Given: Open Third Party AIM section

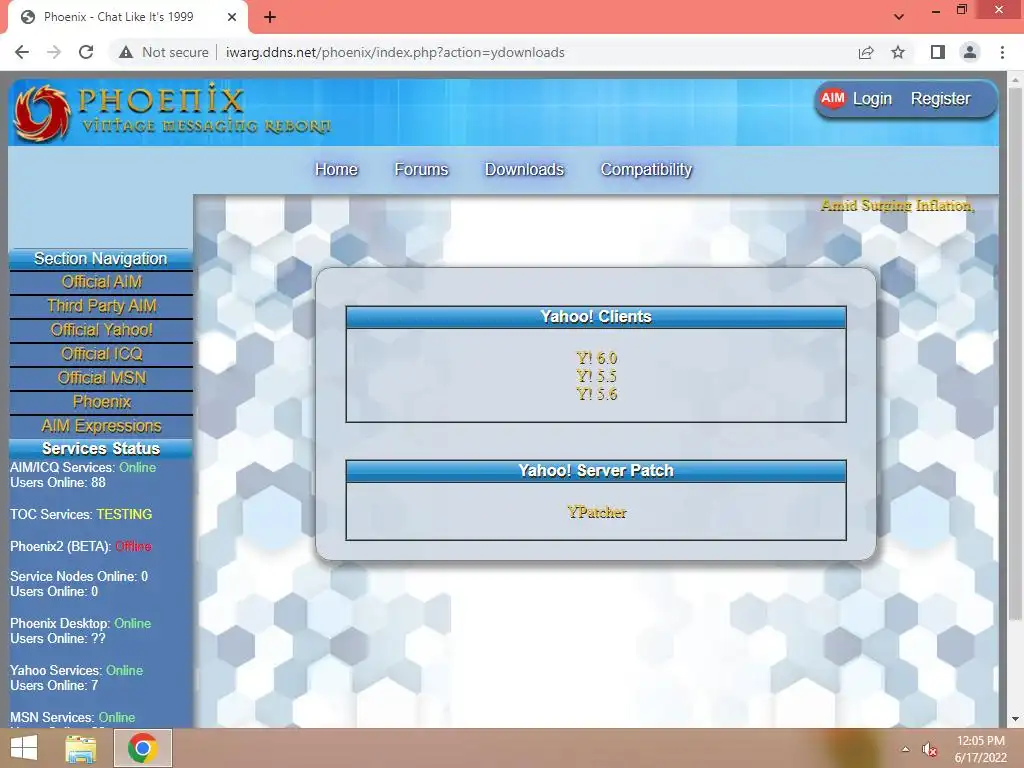Looking at the screenshot, I should point(101,306).
